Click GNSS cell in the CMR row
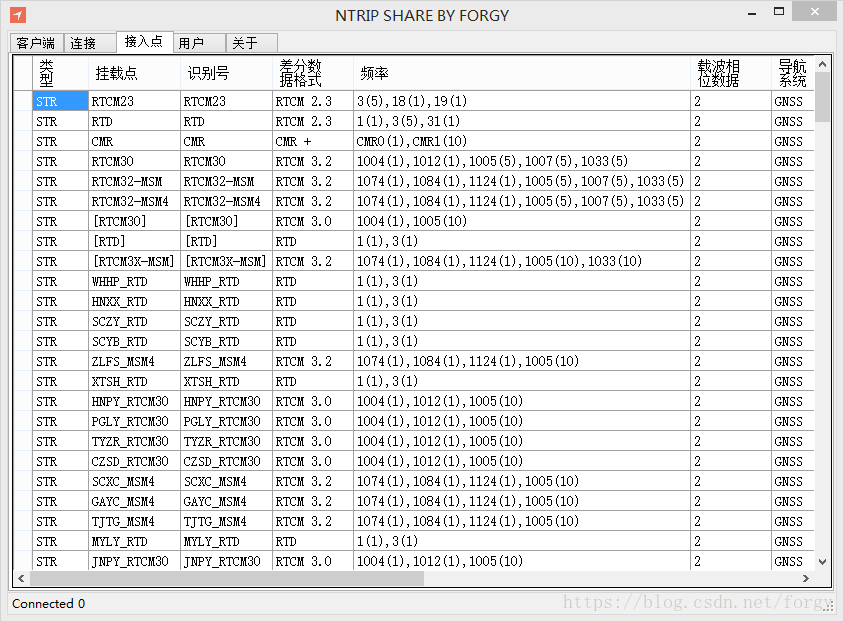 click(x=792, y=142)
